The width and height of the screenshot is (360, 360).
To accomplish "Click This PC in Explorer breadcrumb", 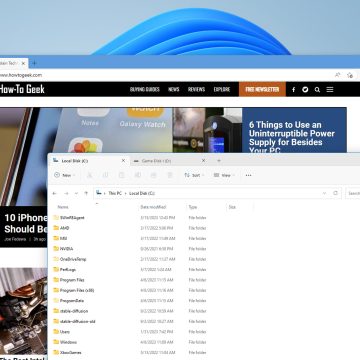I will pos(115,193).
